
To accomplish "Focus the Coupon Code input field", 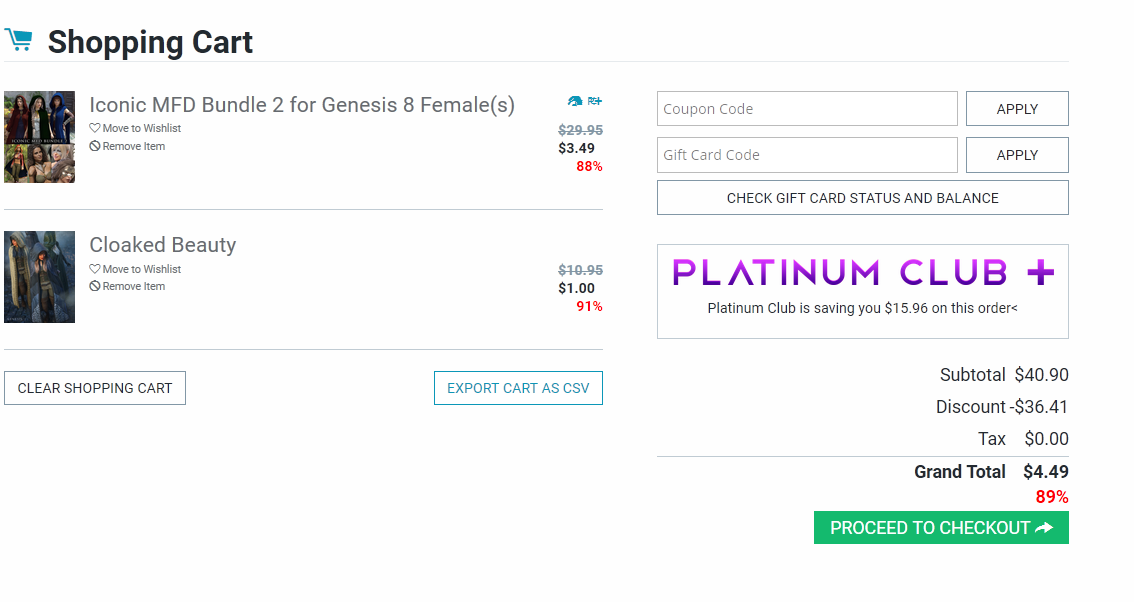I will coord(807,109).
